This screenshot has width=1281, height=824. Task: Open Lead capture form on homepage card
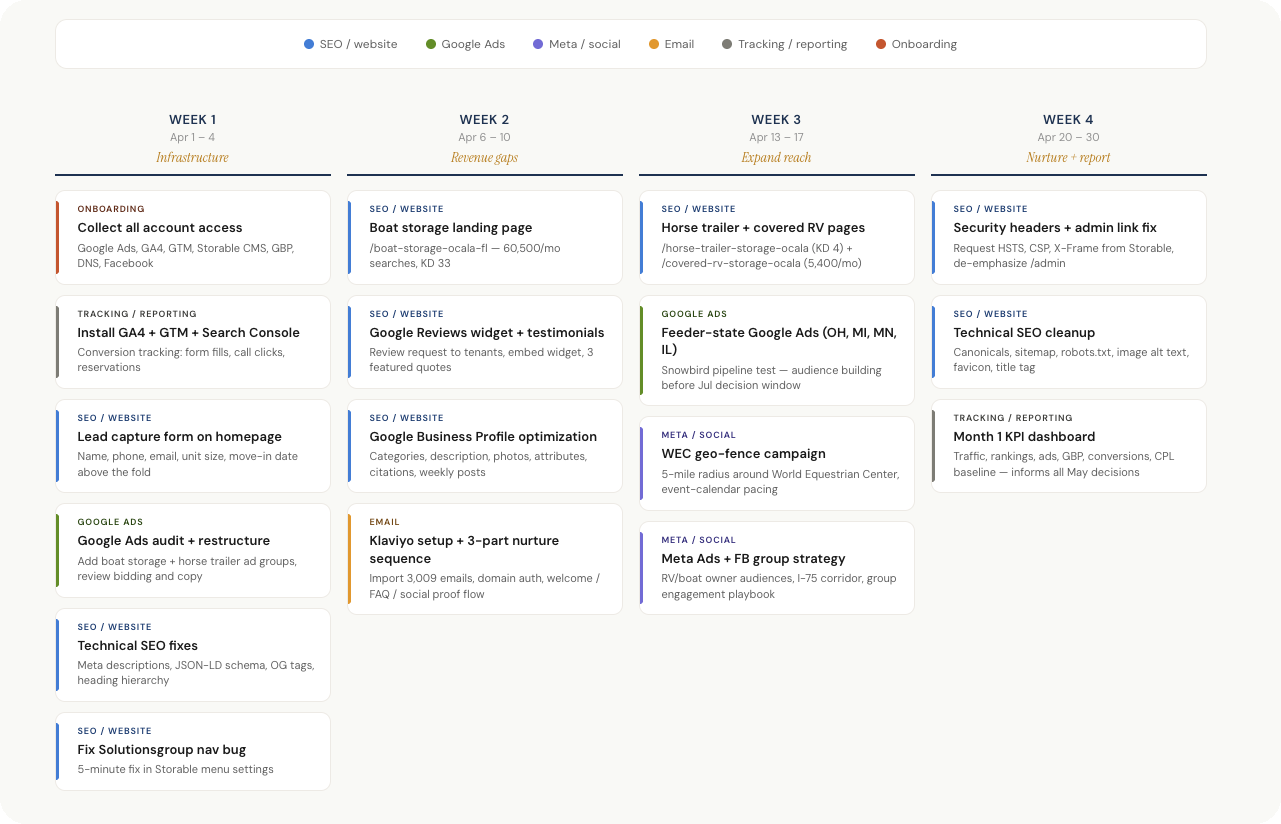pos(193,446)
